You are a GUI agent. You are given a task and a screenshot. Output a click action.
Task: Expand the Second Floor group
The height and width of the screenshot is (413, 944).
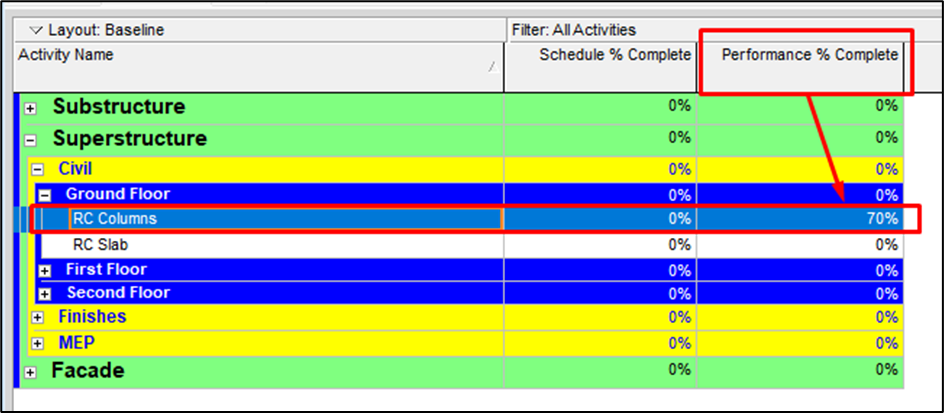44,294
